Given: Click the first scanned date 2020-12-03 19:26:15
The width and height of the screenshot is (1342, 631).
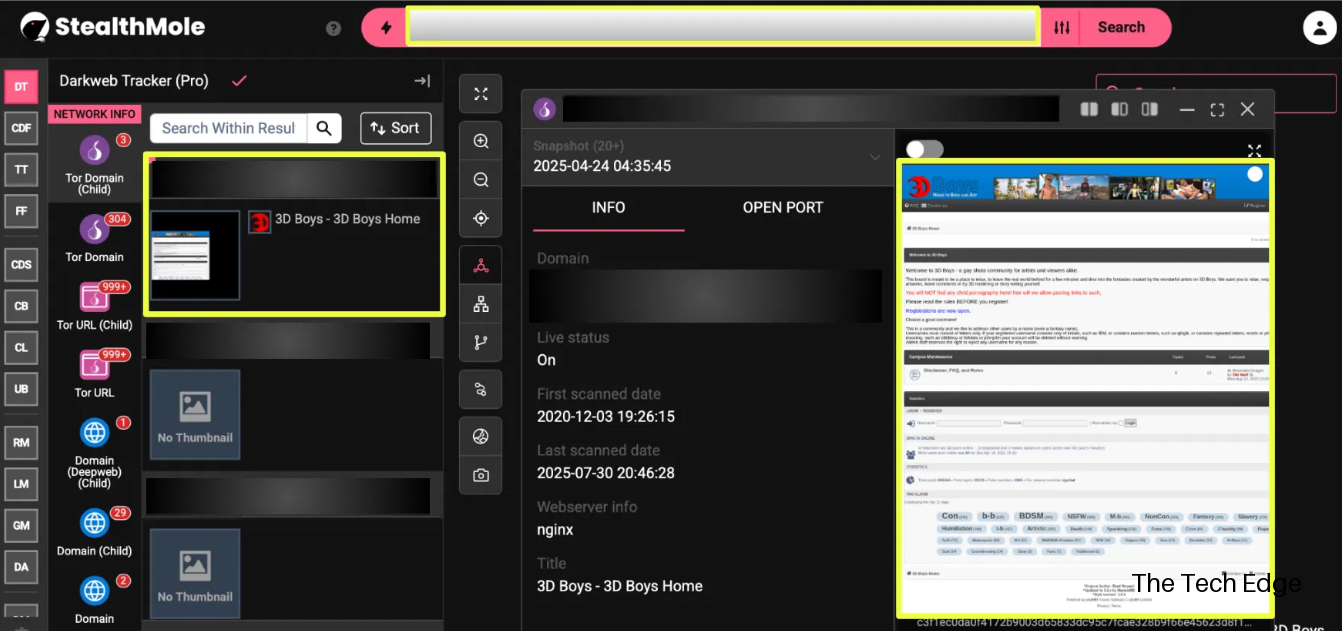Looking at the screenshot, I should (x=606, y=417).
